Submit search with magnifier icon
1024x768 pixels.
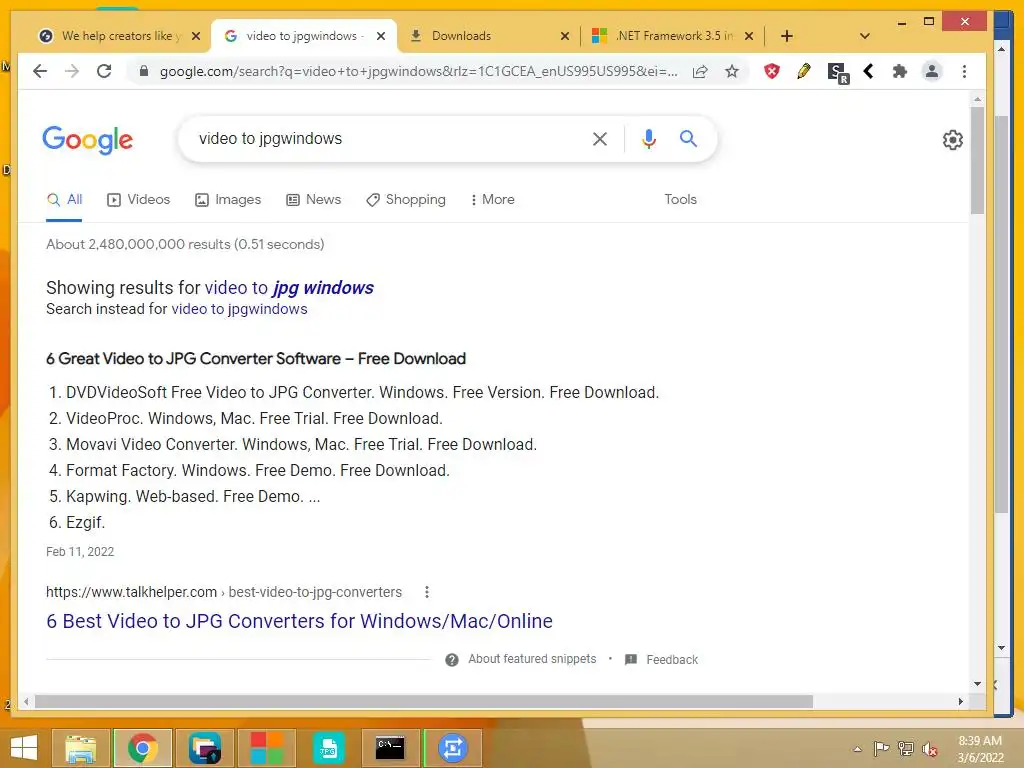688,138
